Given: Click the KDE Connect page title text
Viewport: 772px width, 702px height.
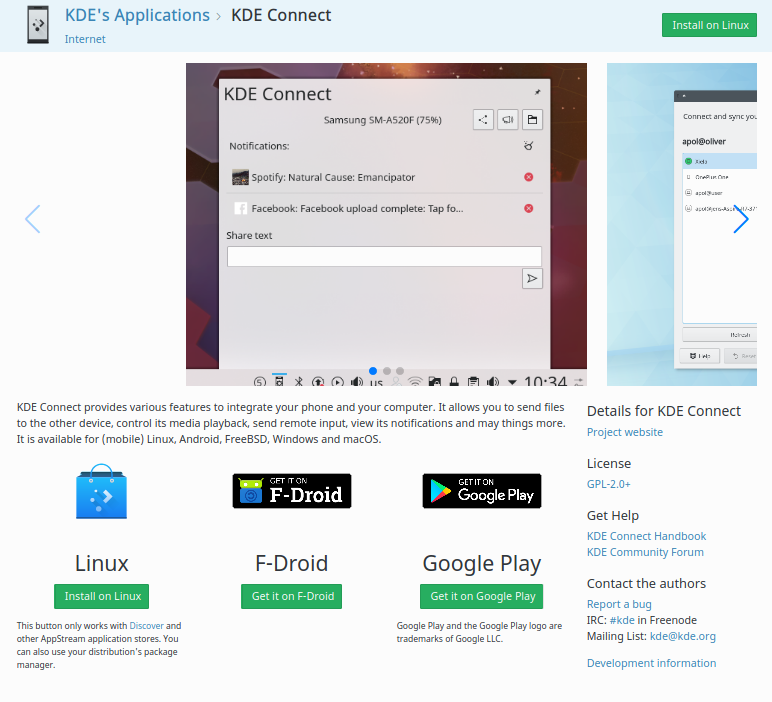Looking at the screenshot, I should pos(281,15).
